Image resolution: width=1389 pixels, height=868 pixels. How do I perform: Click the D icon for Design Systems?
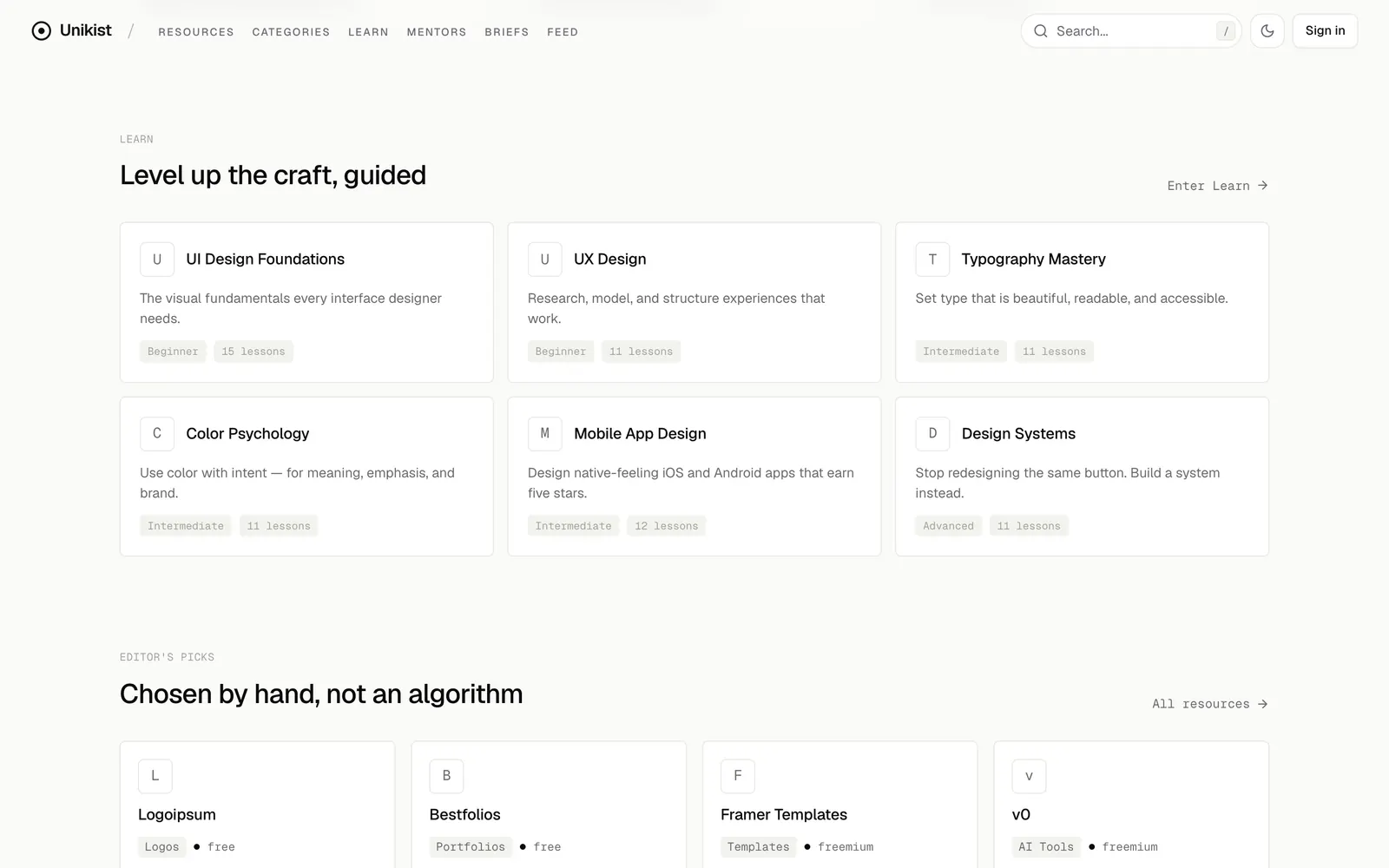point(932,433)
